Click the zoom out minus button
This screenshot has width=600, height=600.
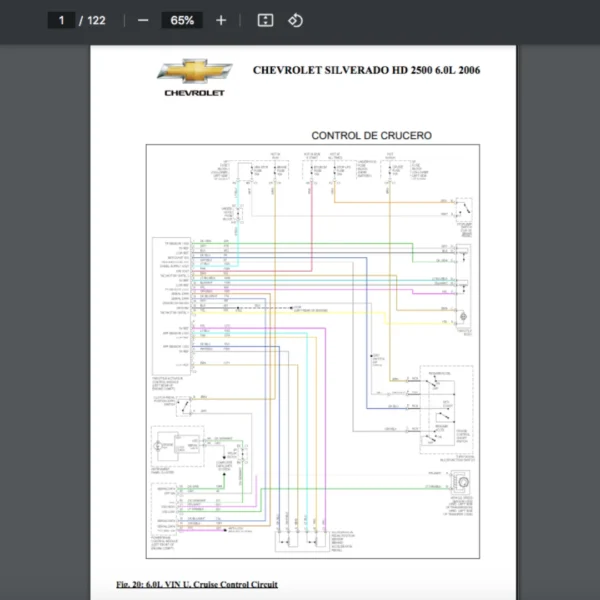coord(143,20)
